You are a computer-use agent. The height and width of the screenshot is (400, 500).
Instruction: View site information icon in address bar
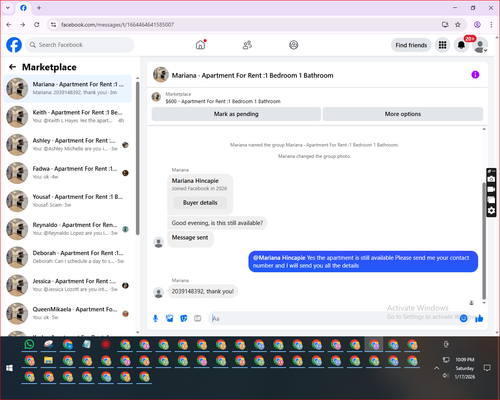53,25
